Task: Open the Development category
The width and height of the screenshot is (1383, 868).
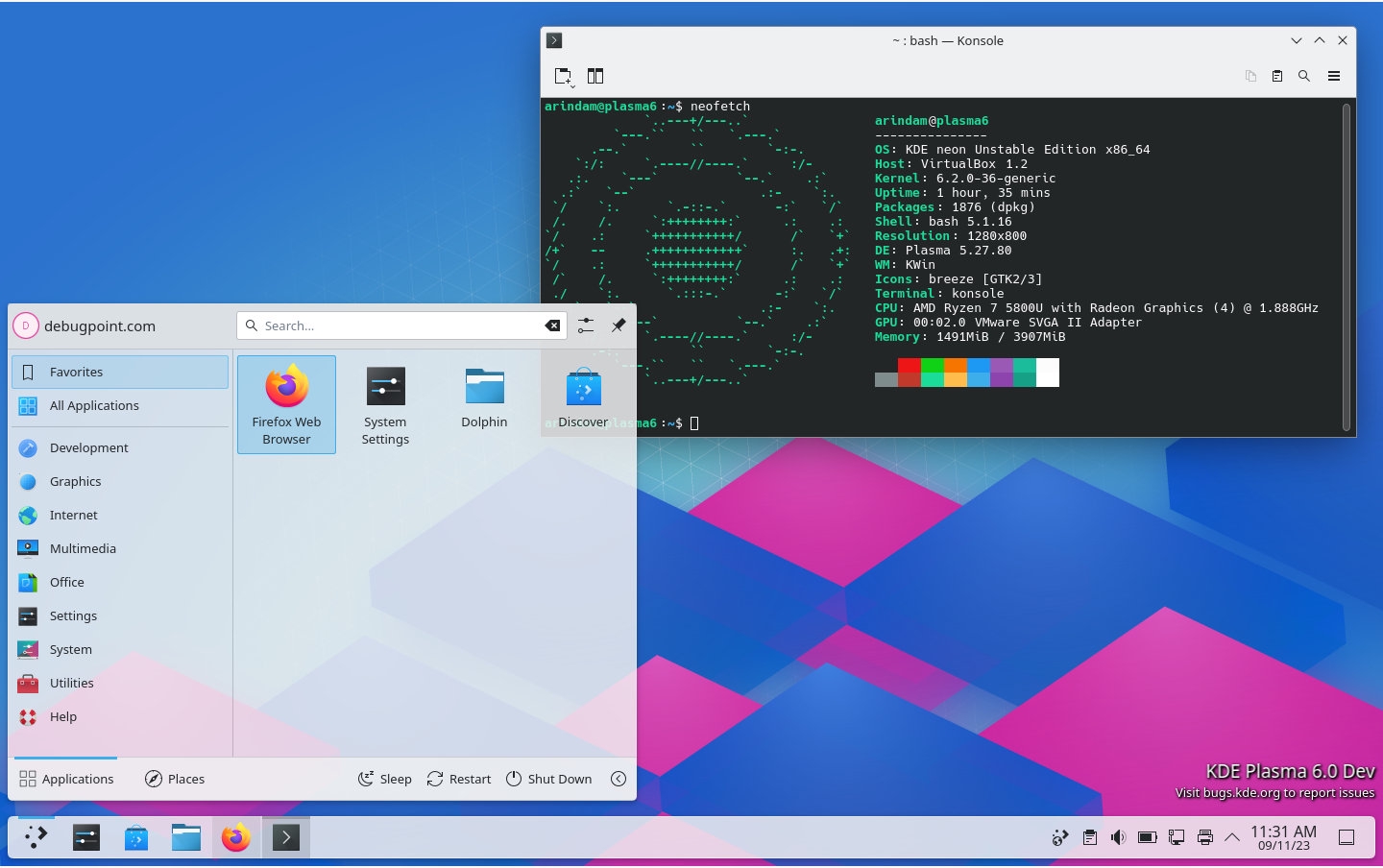Action: pyautogui.click(x=120, y=447)
